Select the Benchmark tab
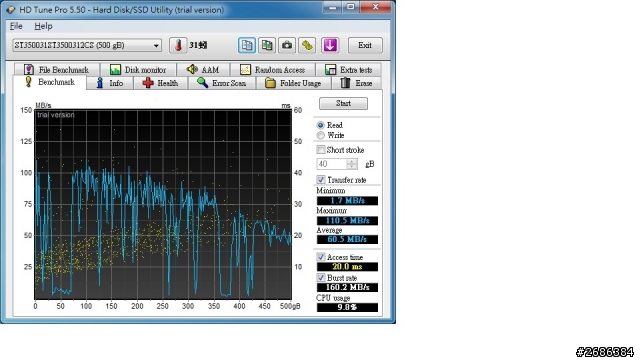The width and height of the screenshot is (640, 360). coord(50,82)
